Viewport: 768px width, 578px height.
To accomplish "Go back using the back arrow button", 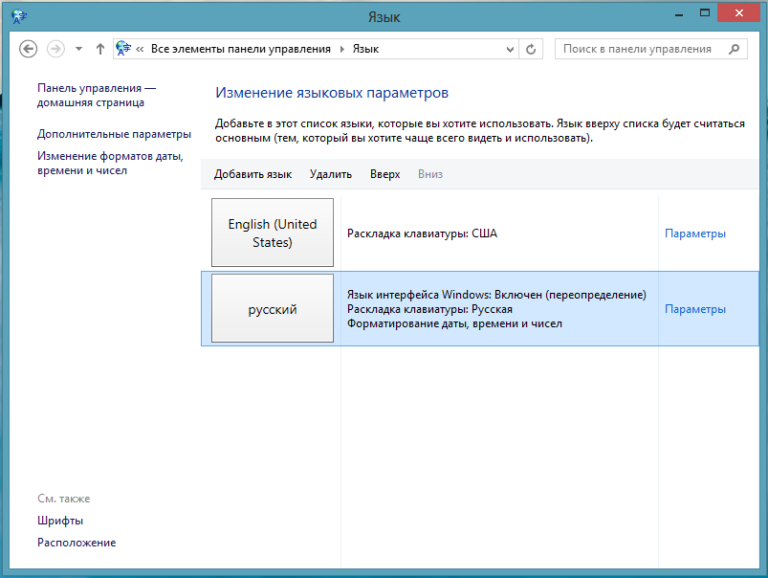I will pyautogui.click(x=28, y=49).
